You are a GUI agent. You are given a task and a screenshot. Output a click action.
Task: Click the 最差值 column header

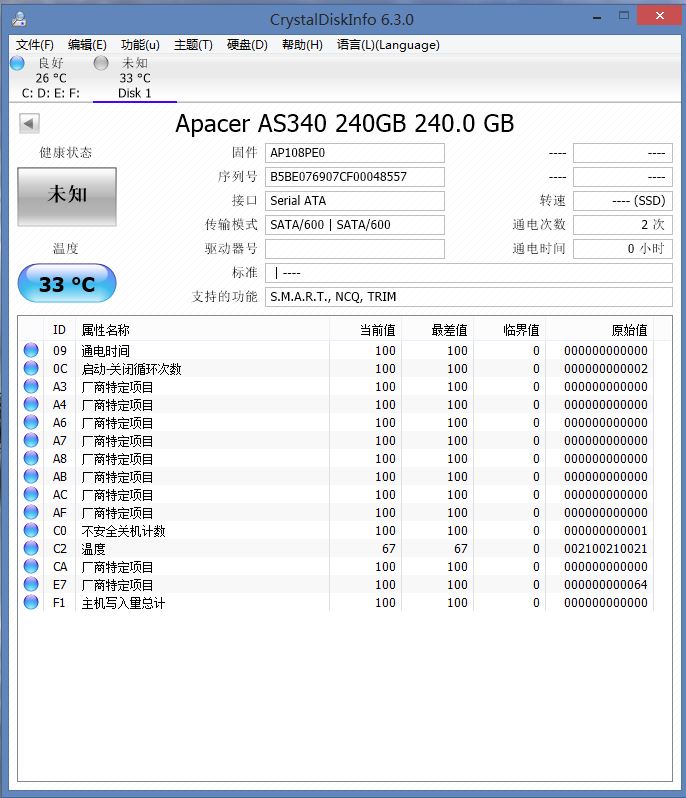(x=438, y=330)
